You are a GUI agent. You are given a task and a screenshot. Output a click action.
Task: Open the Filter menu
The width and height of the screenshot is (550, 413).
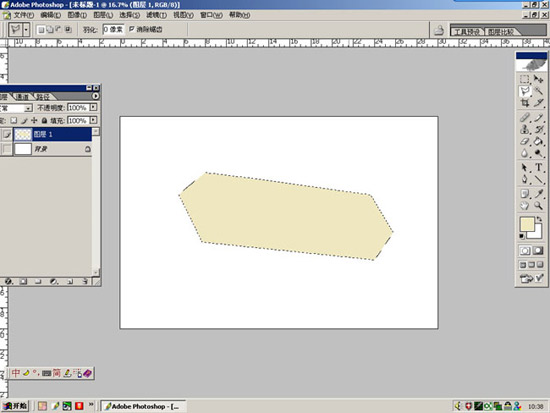156,15
